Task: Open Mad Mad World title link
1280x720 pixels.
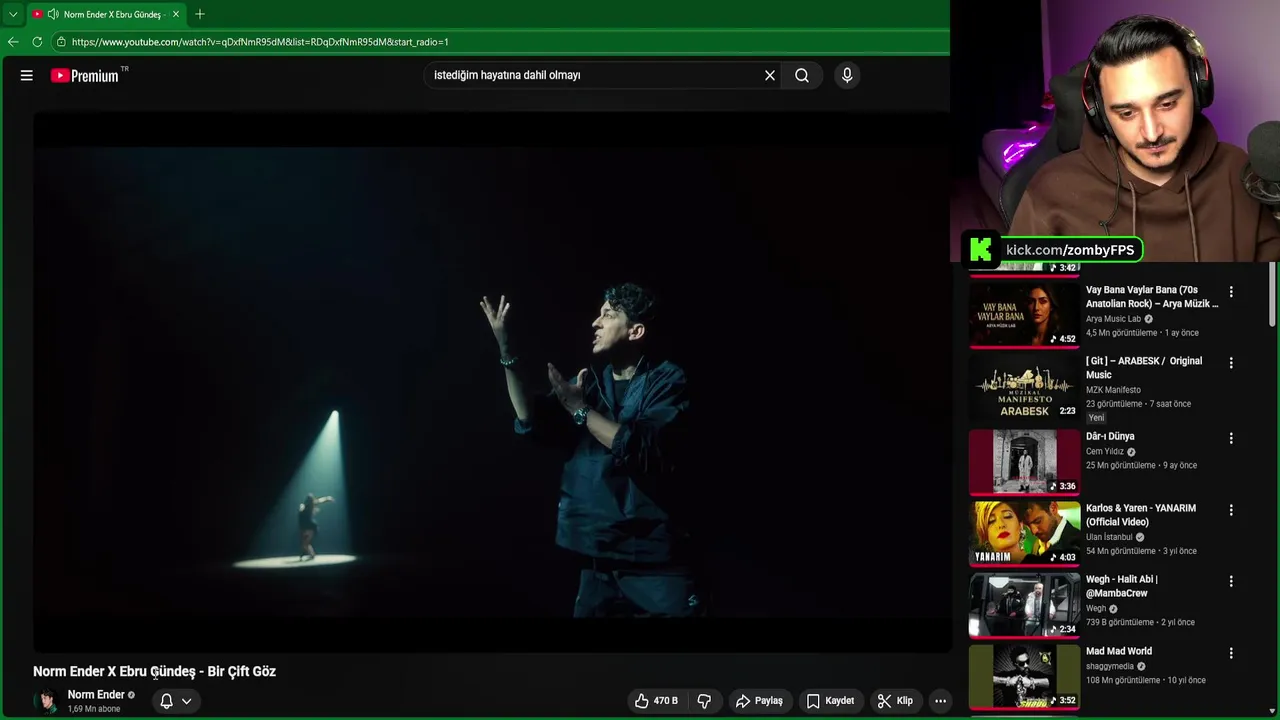Action: point(1119,652)
